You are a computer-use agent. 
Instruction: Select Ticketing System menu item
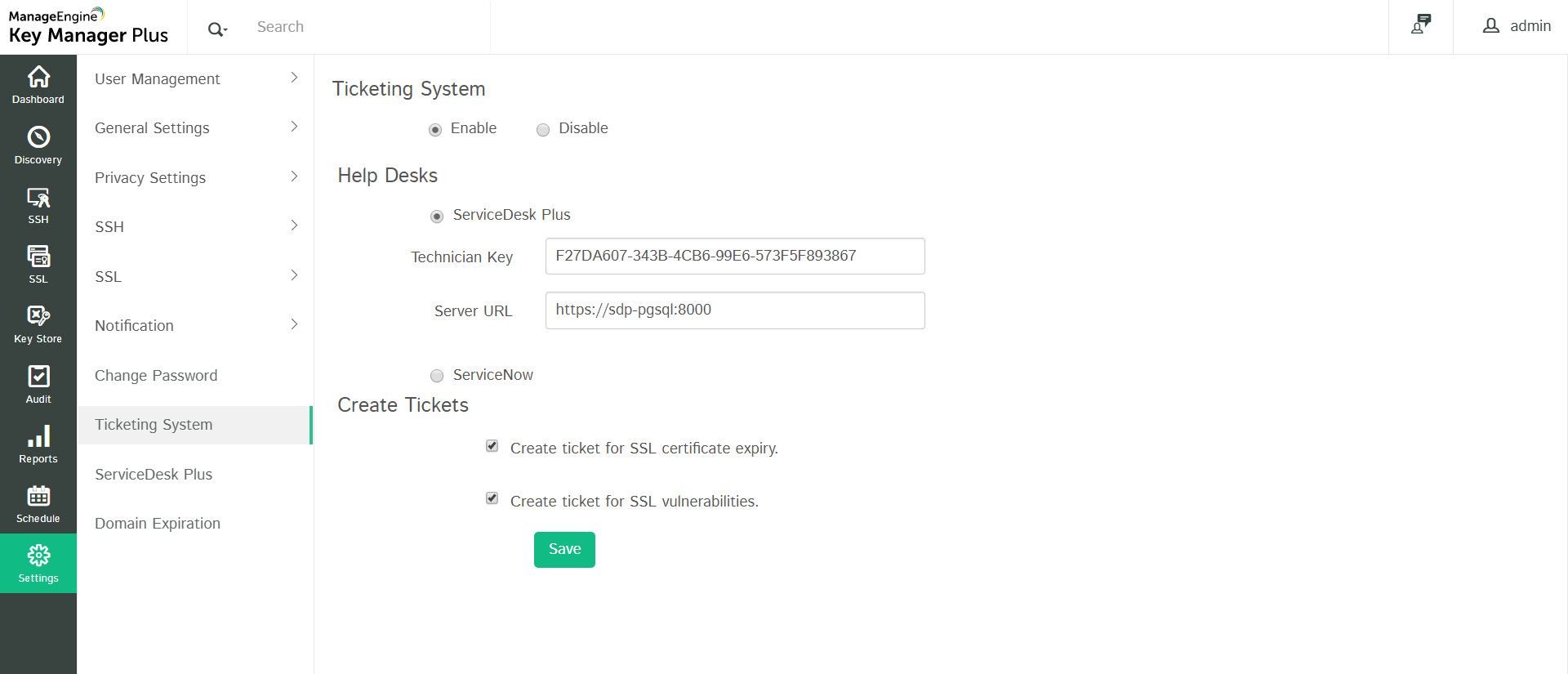coord(195,425)
